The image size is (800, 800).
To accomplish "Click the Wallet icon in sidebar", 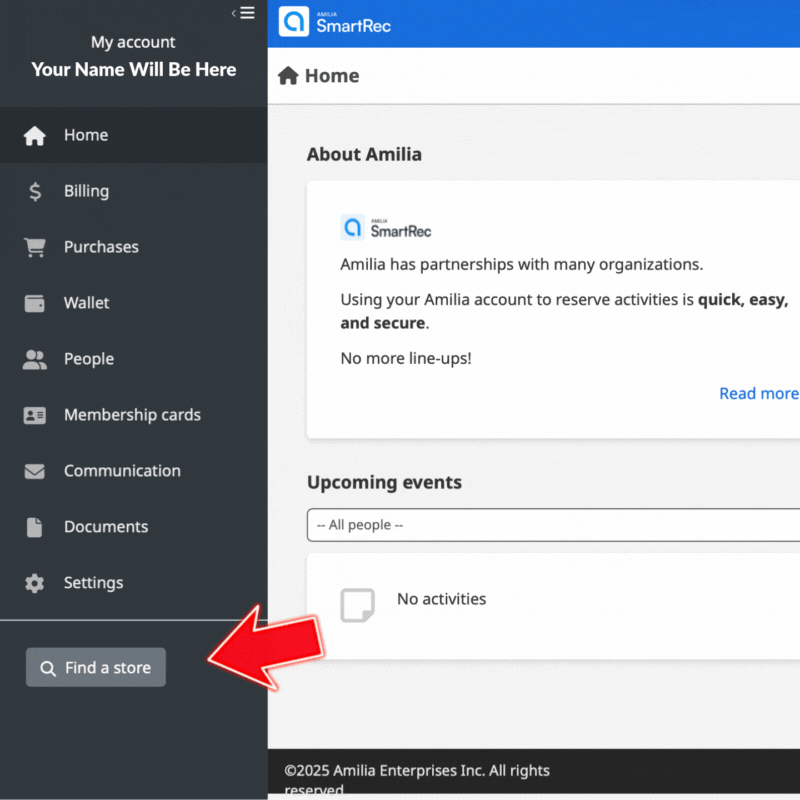I will (35, 304).
